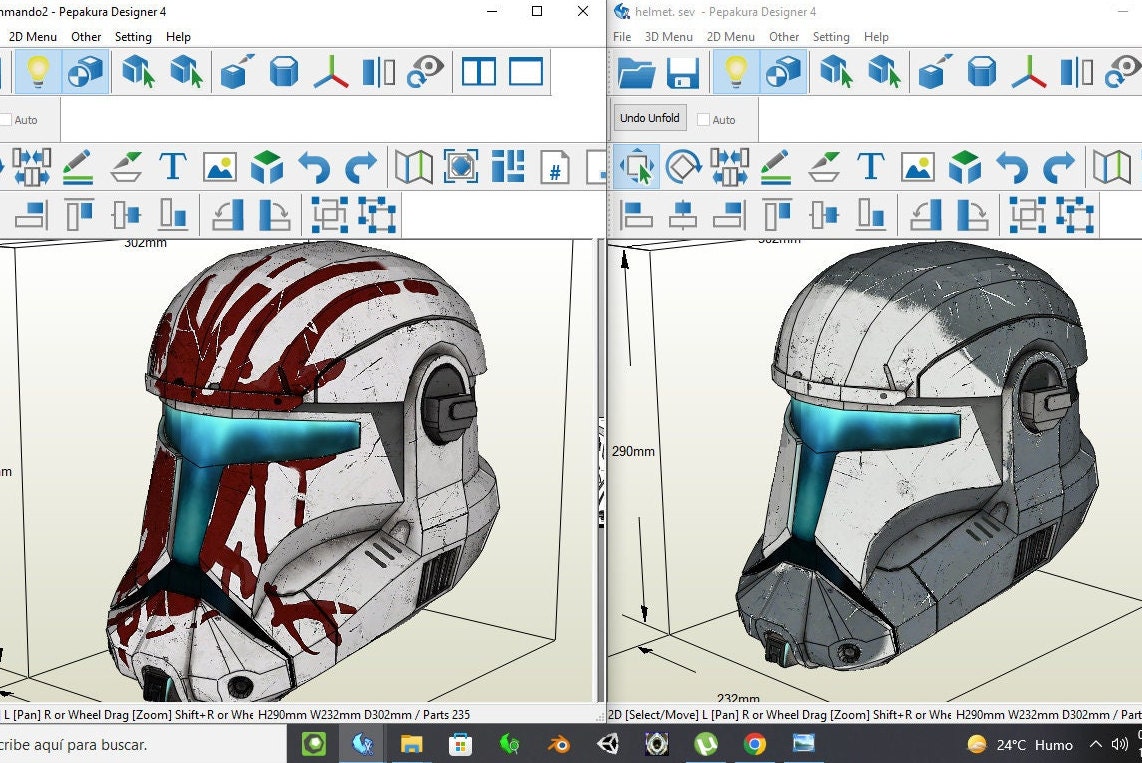Toggle the light bulb in the commando2 window

[38, 72]
